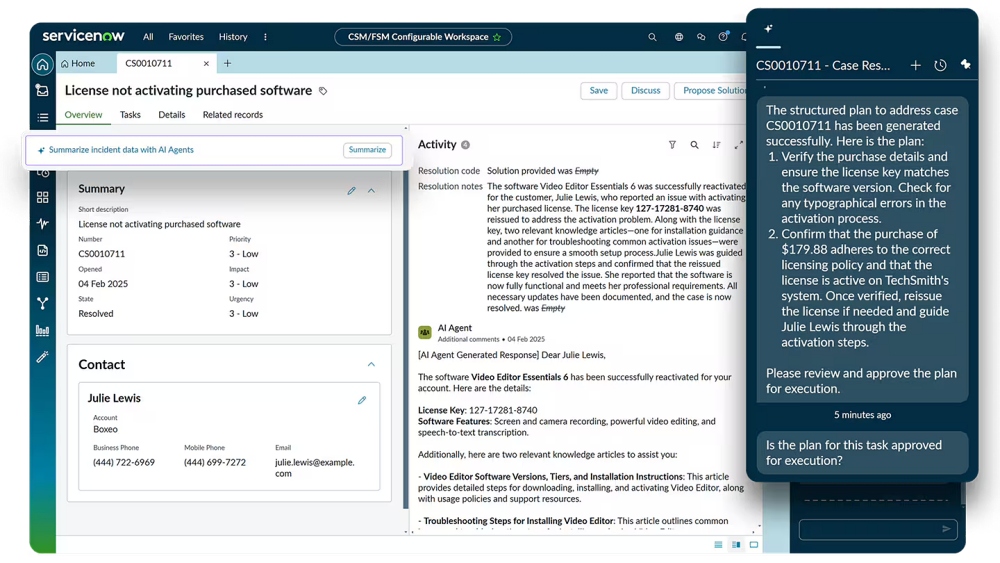Image resolution: width=1000 pixels, height=563 pixels.
Task: Edit the Summary section with pencil icon
Action: tap(351, 191)
